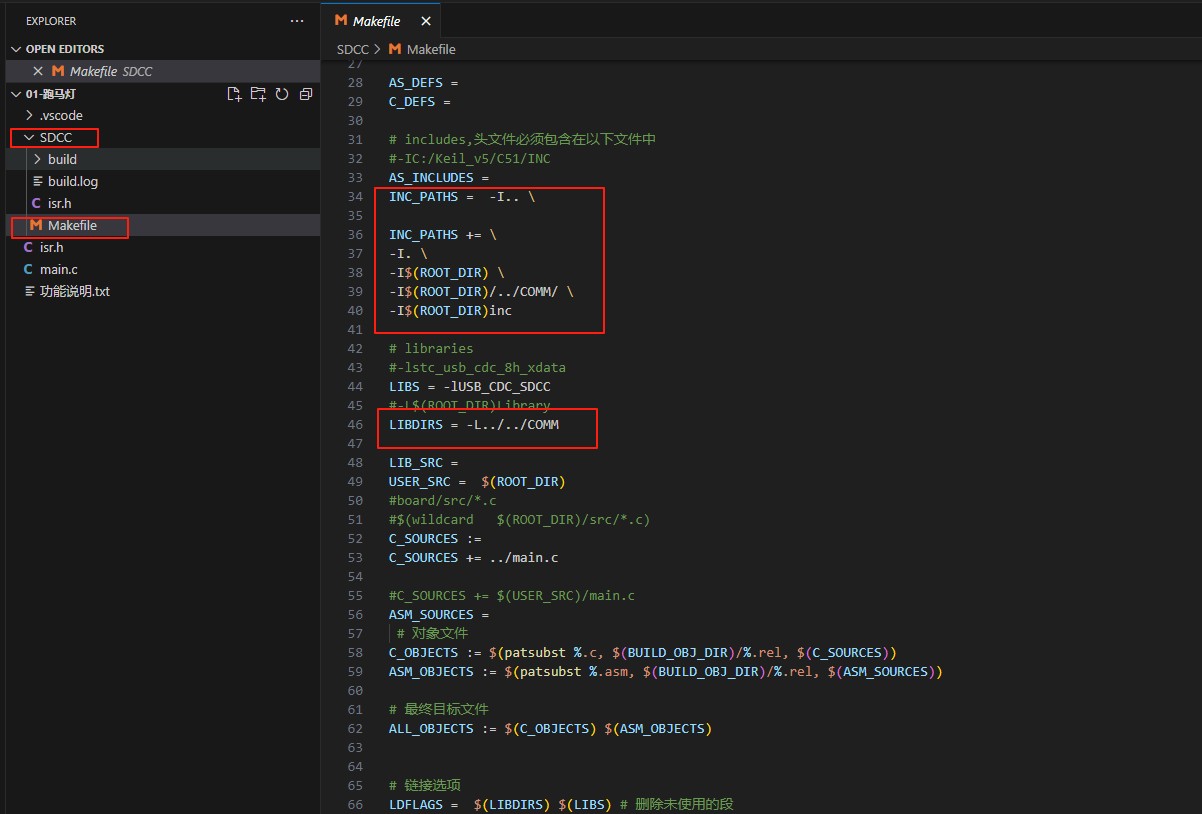Place cursor on the LIBDIRS line
The height and width of the screenshot is (814, 1202).
tap(474, 425)
